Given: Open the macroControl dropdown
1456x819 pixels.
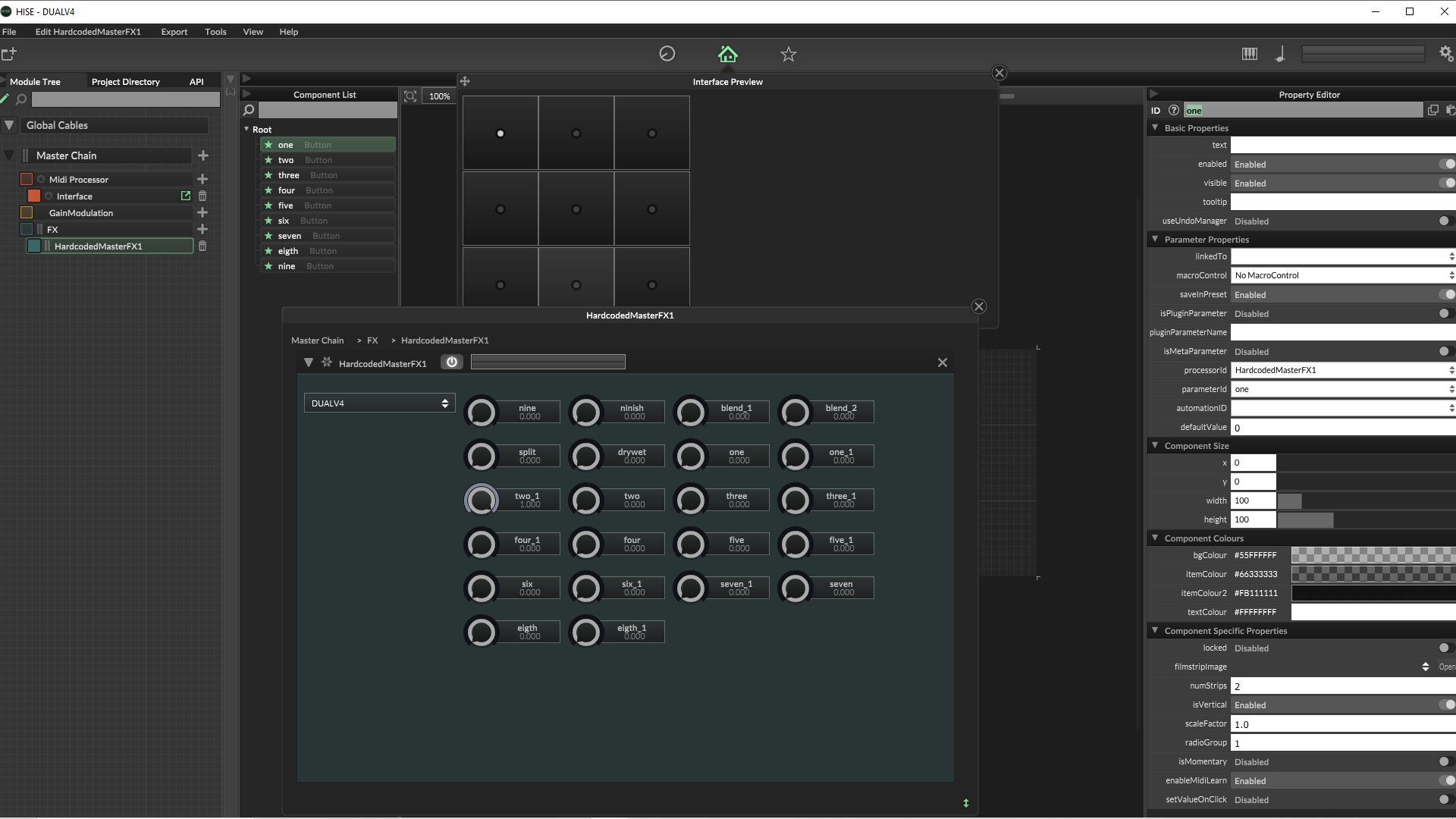Looking at the screenshot, I should 1343,275.
